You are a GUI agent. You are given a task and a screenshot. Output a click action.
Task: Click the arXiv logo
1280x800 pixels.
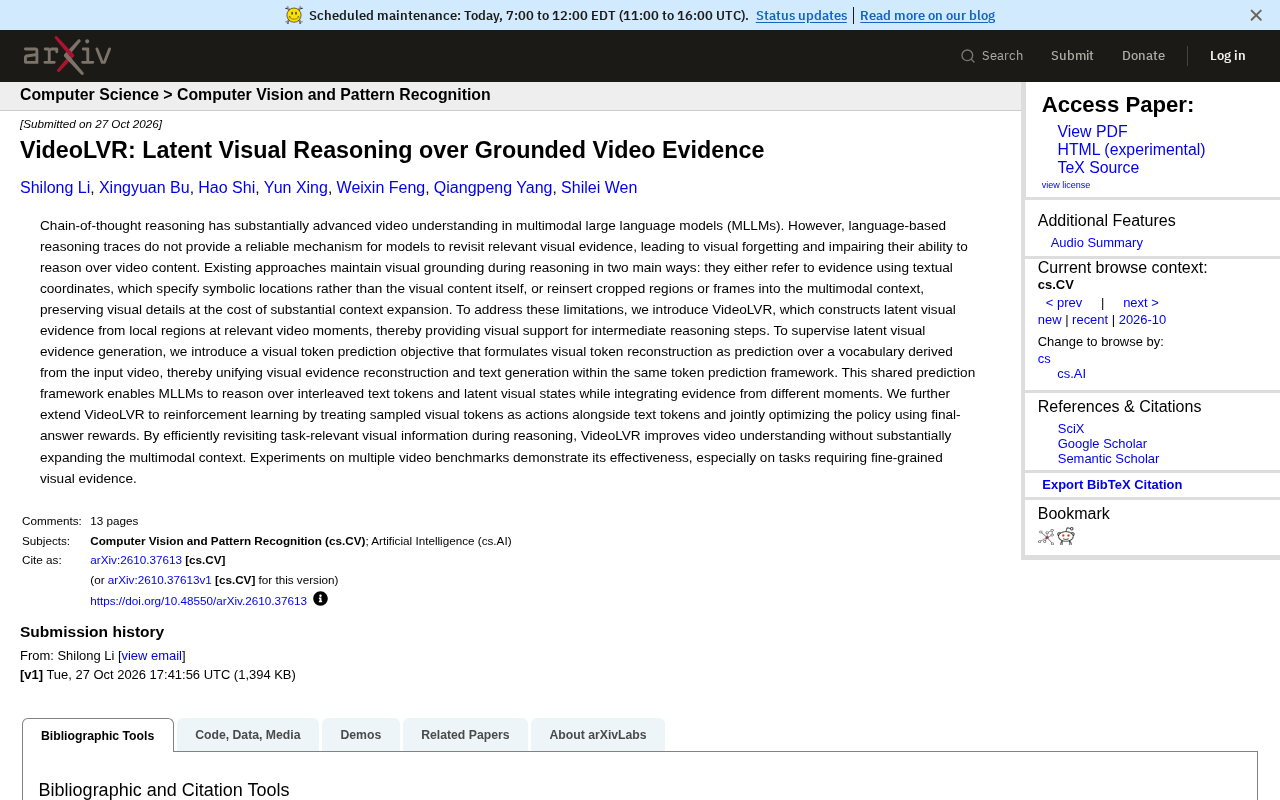pyautogui.click(x=67, y=56)
